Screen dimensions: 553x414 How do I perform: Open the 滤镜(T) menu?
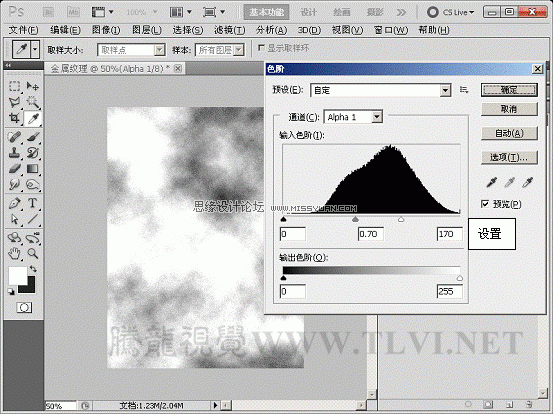coord(229,30)
